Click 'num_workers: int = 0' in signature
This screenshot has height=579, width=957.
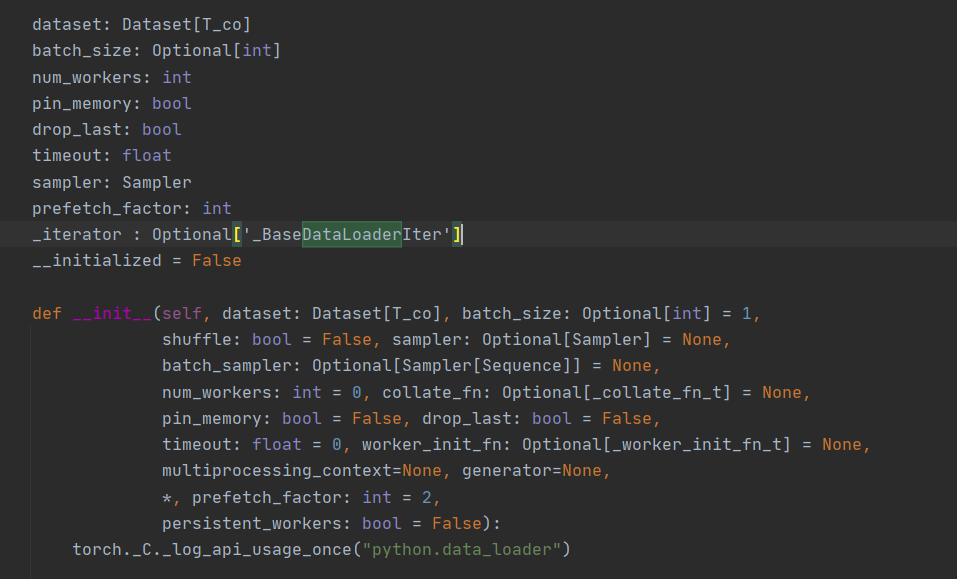261,392
